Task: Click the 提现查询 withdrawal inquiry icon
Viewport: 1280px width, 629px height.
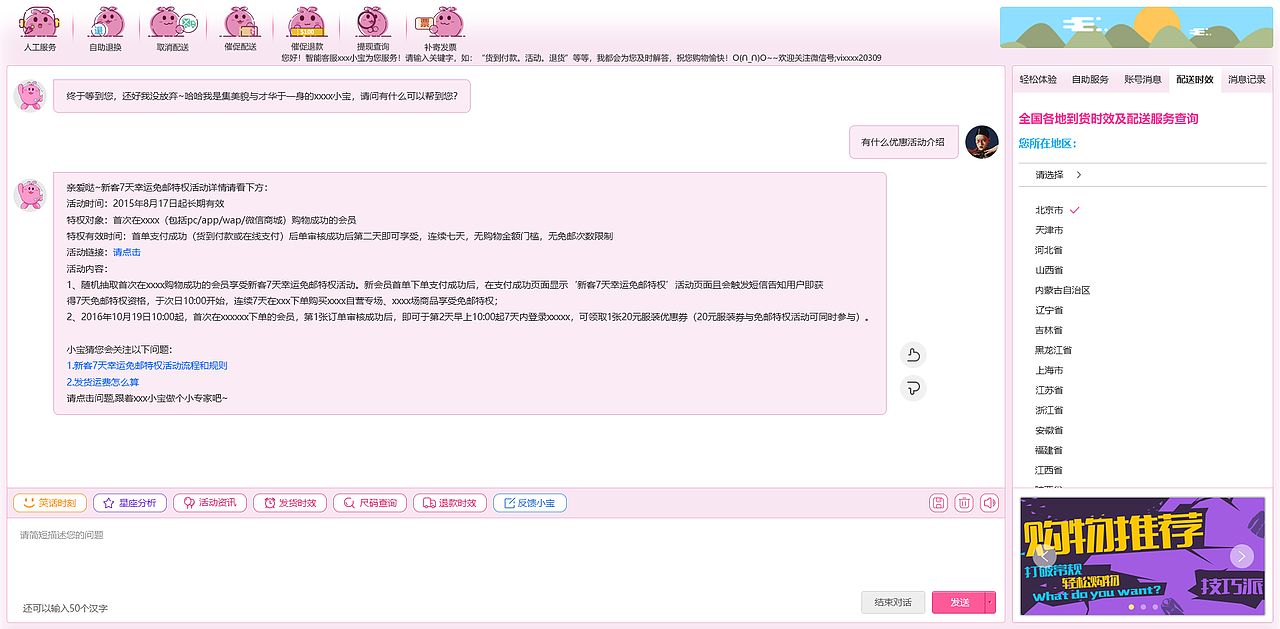Action: (372, 25)
